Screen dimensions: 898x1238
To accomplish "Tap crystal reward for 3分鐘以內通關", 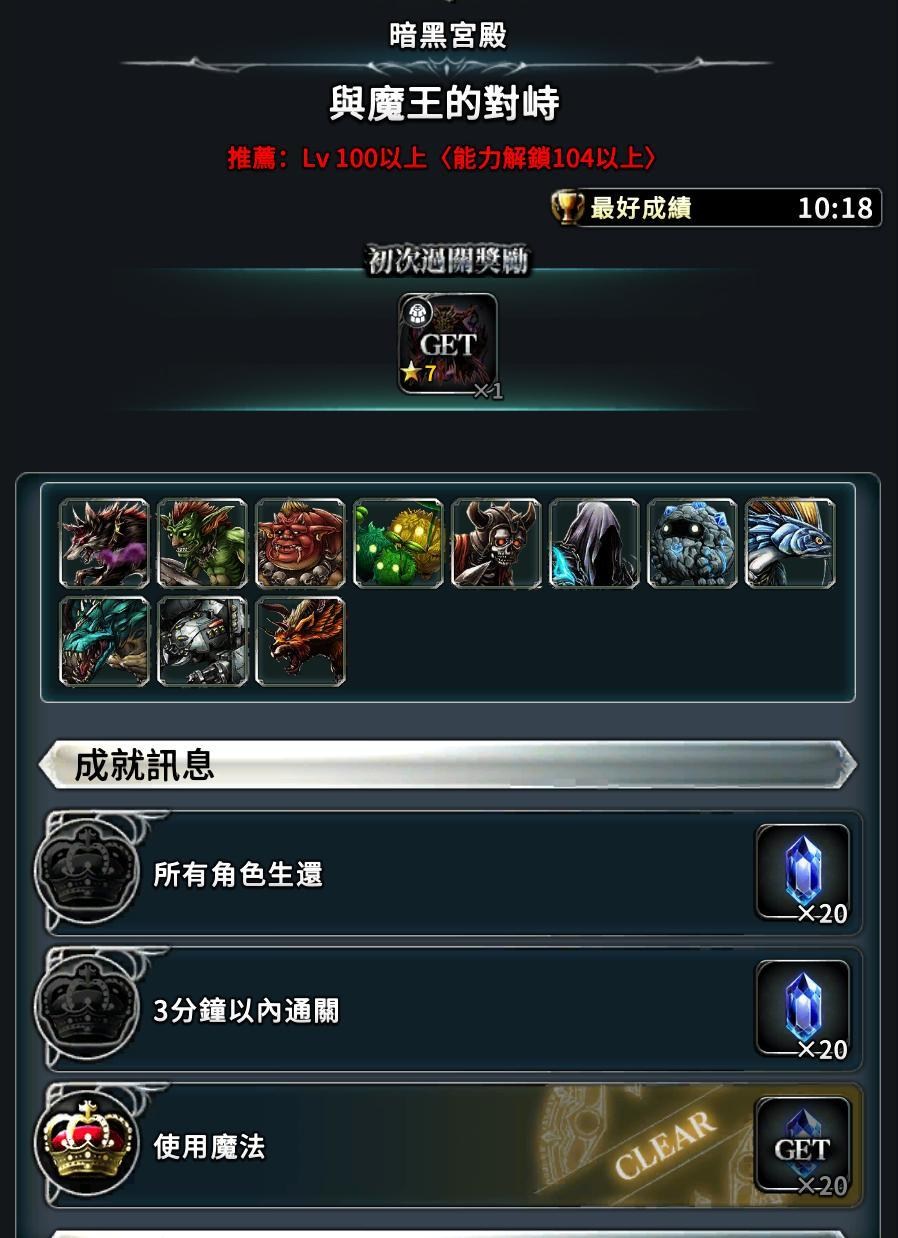I will coord(803,1009).
